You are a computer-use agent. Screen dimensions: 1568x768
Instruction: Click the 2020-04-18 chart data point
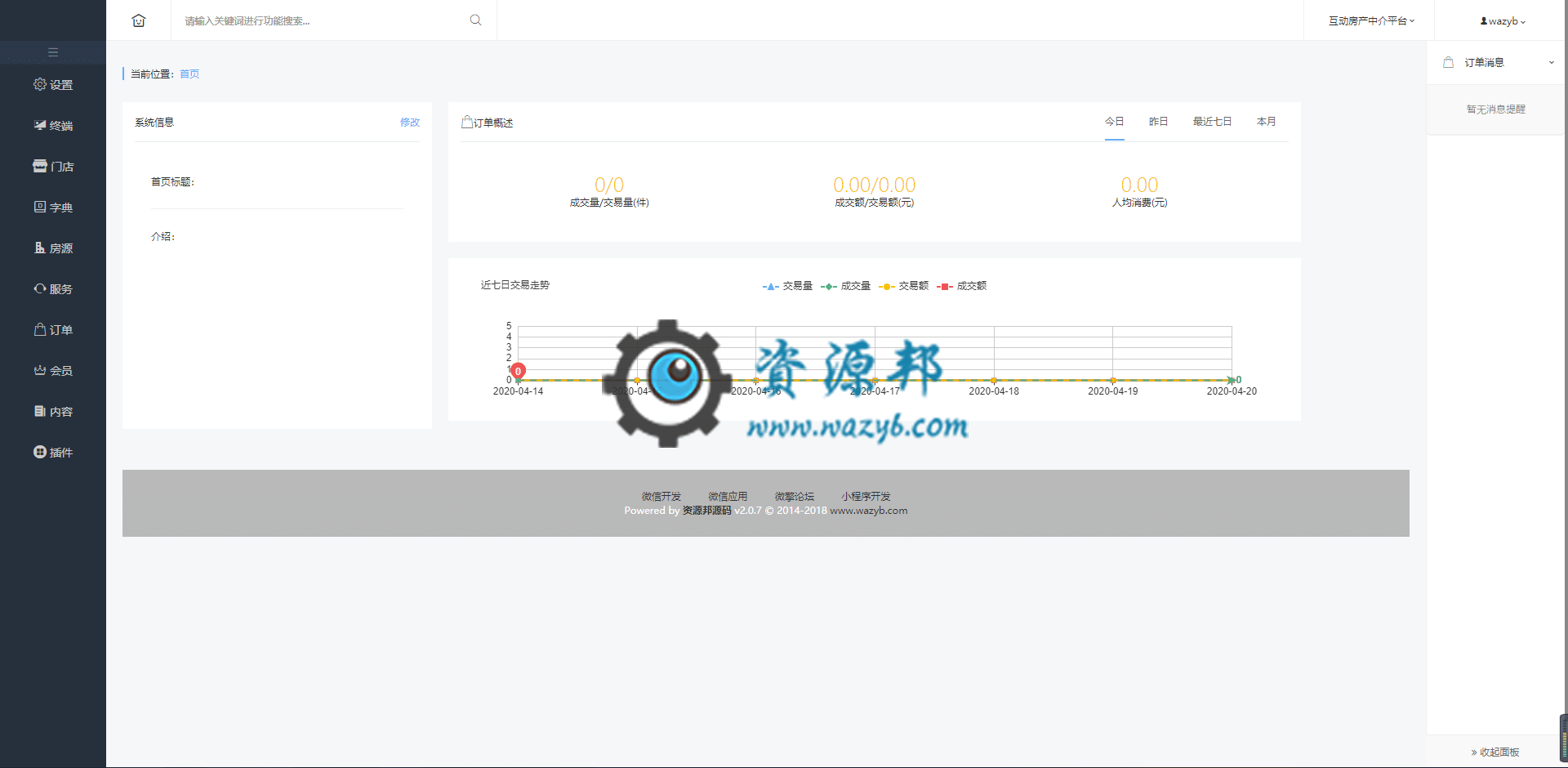pos(994,380)
